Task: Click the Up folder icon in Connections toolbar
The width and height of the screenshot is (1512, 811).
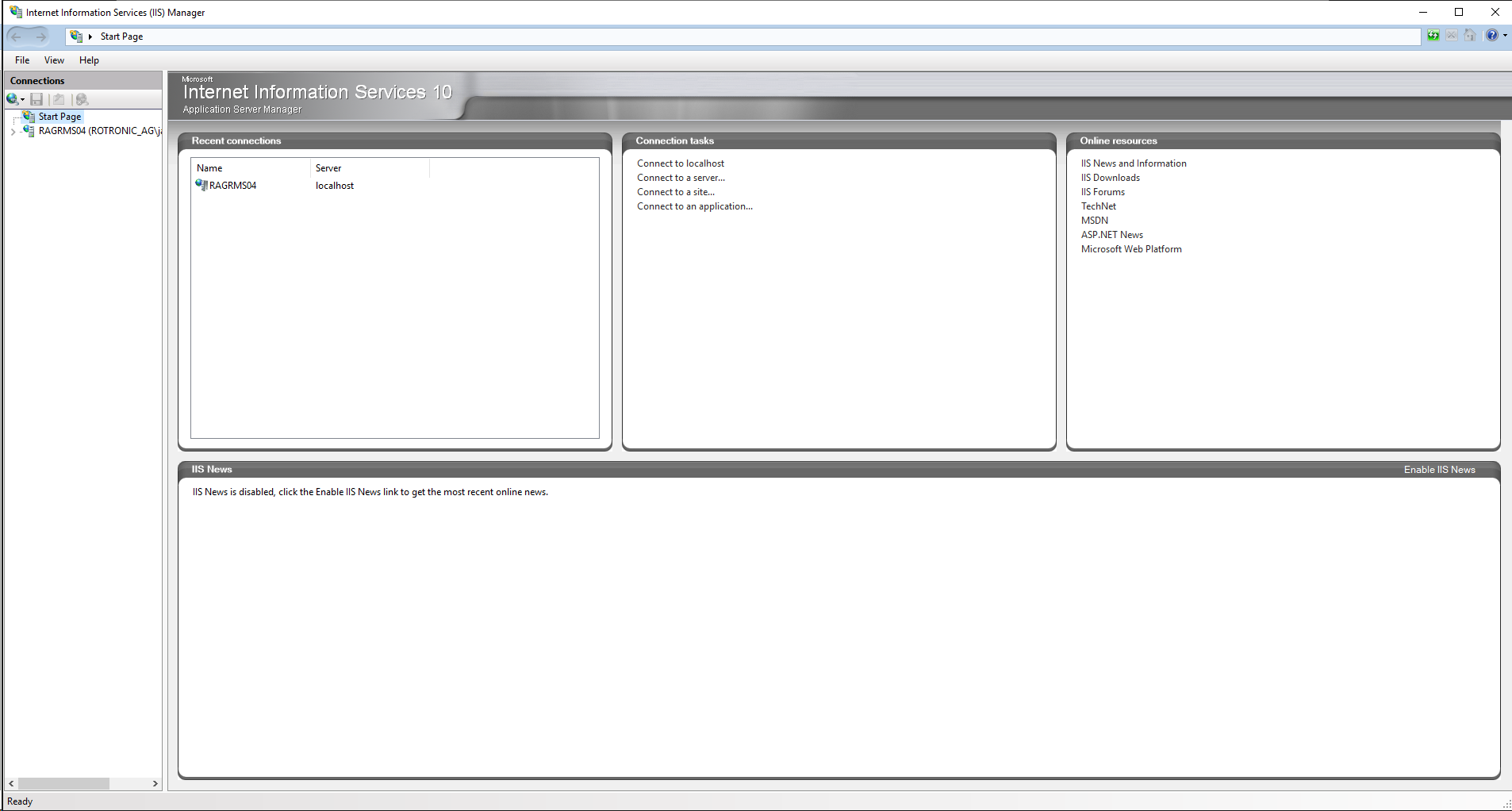Action: point(59,99)
